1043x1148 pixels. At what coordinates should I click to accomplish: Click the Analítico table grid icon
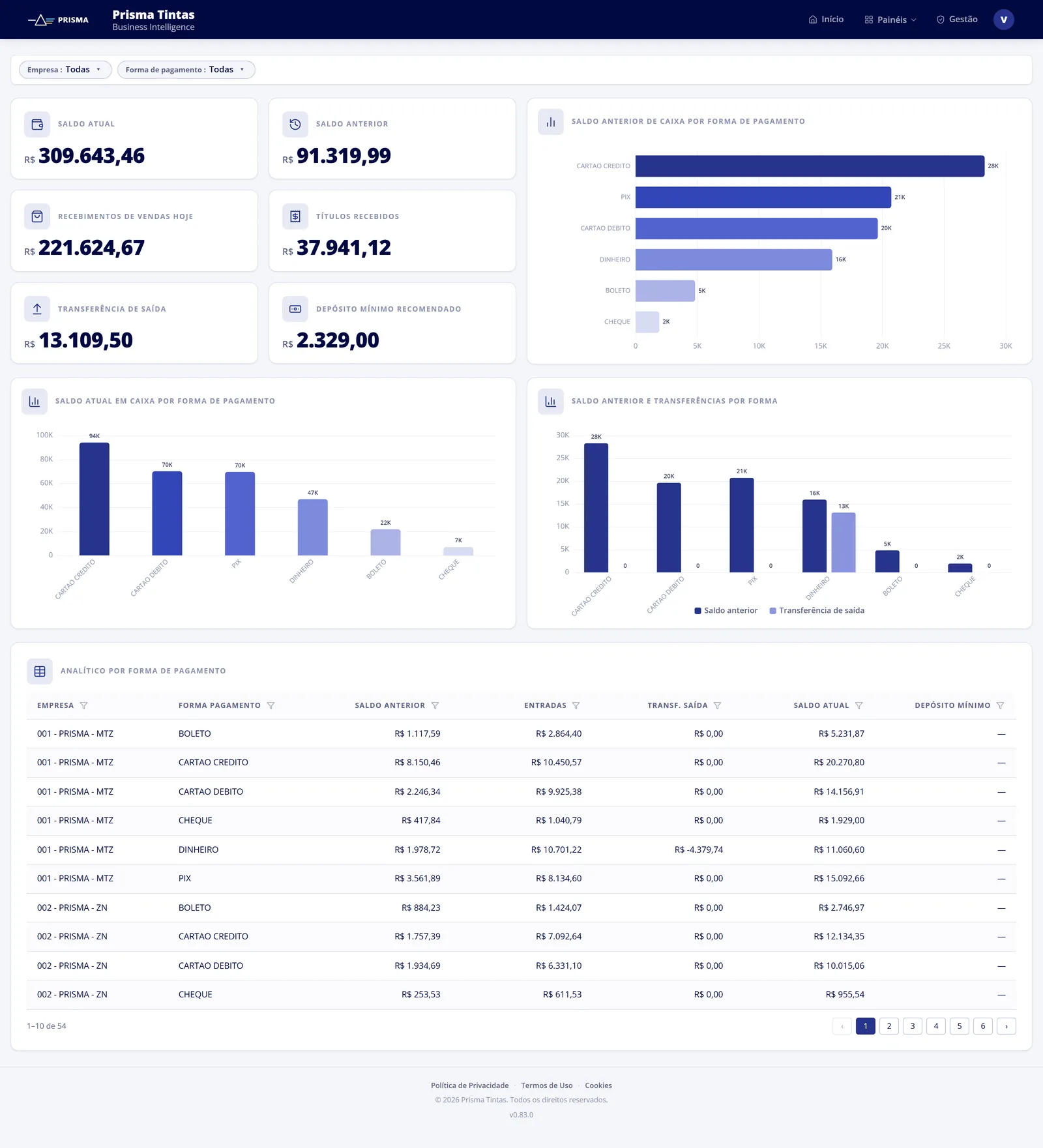40,671
